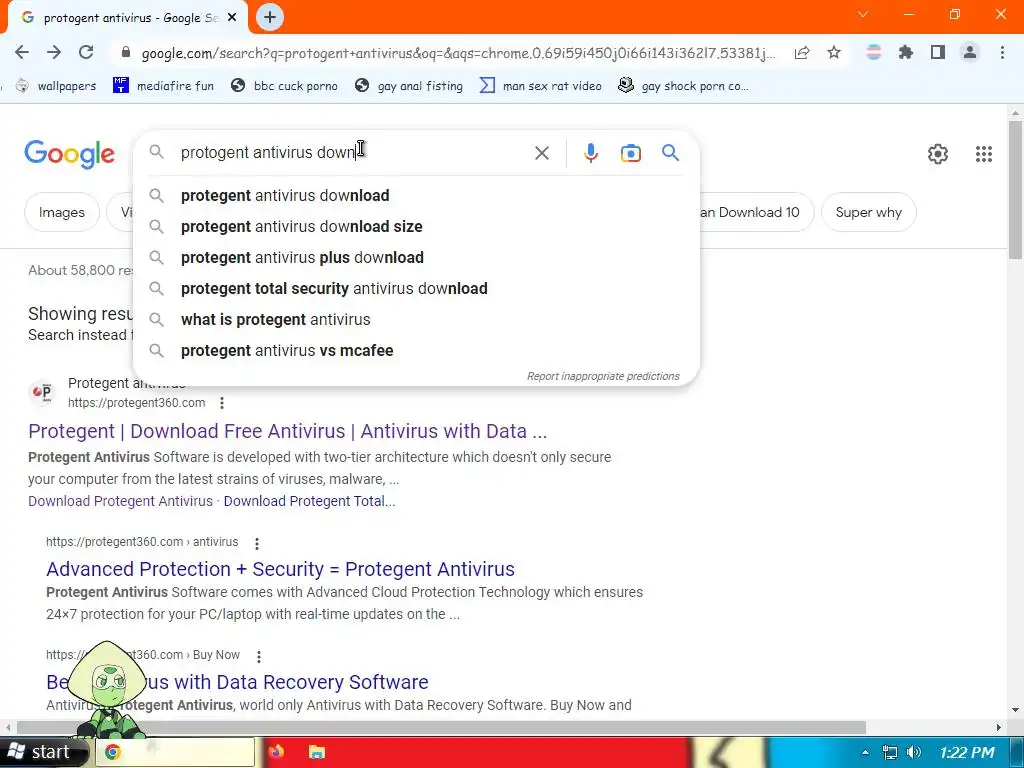
Task: Choose suggestion protegent antivirus vs mcafee
Action: click(x=287, y=351)
